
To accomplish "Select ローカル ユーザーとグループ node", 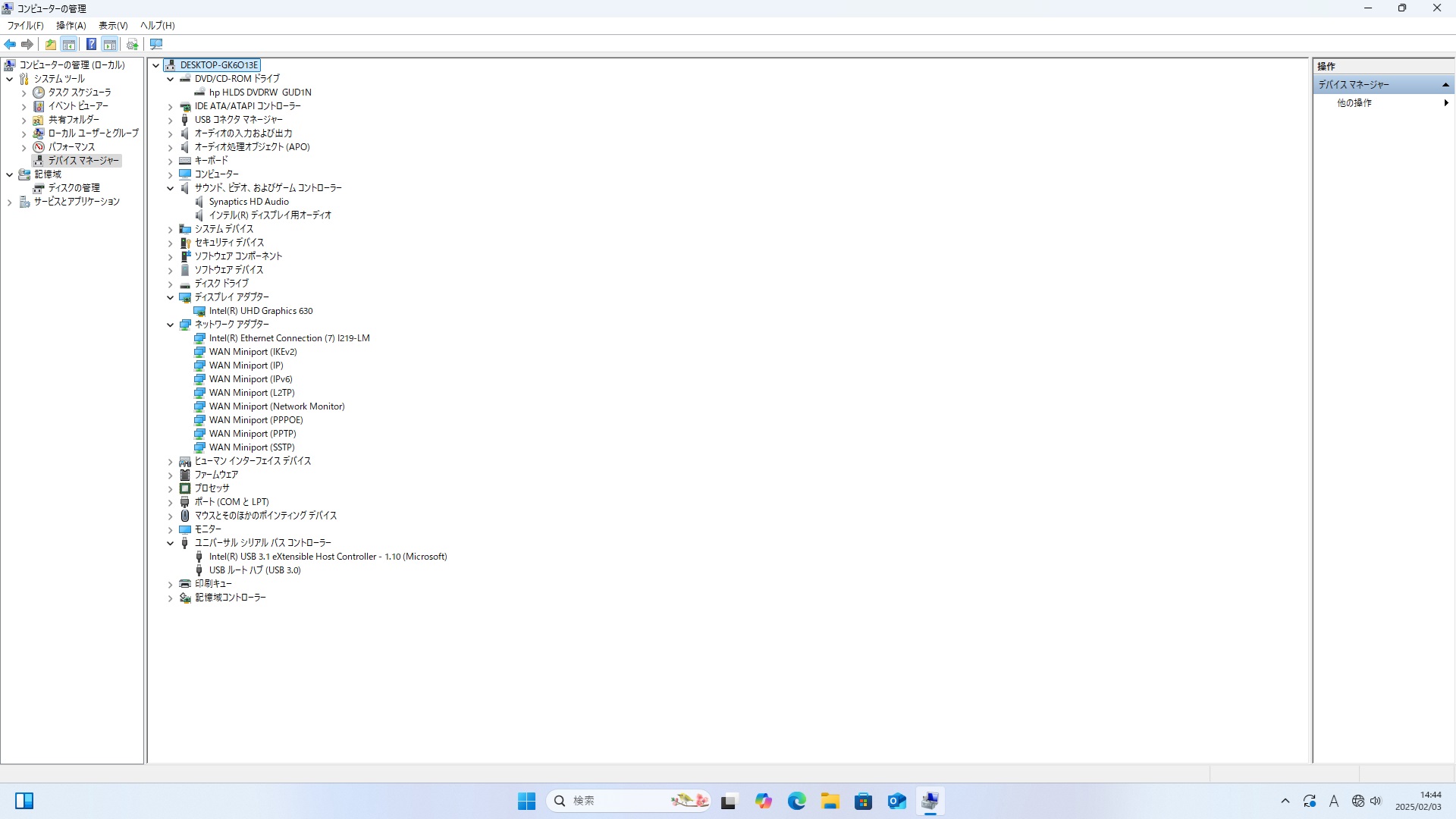I will click(x=93, y=133).
